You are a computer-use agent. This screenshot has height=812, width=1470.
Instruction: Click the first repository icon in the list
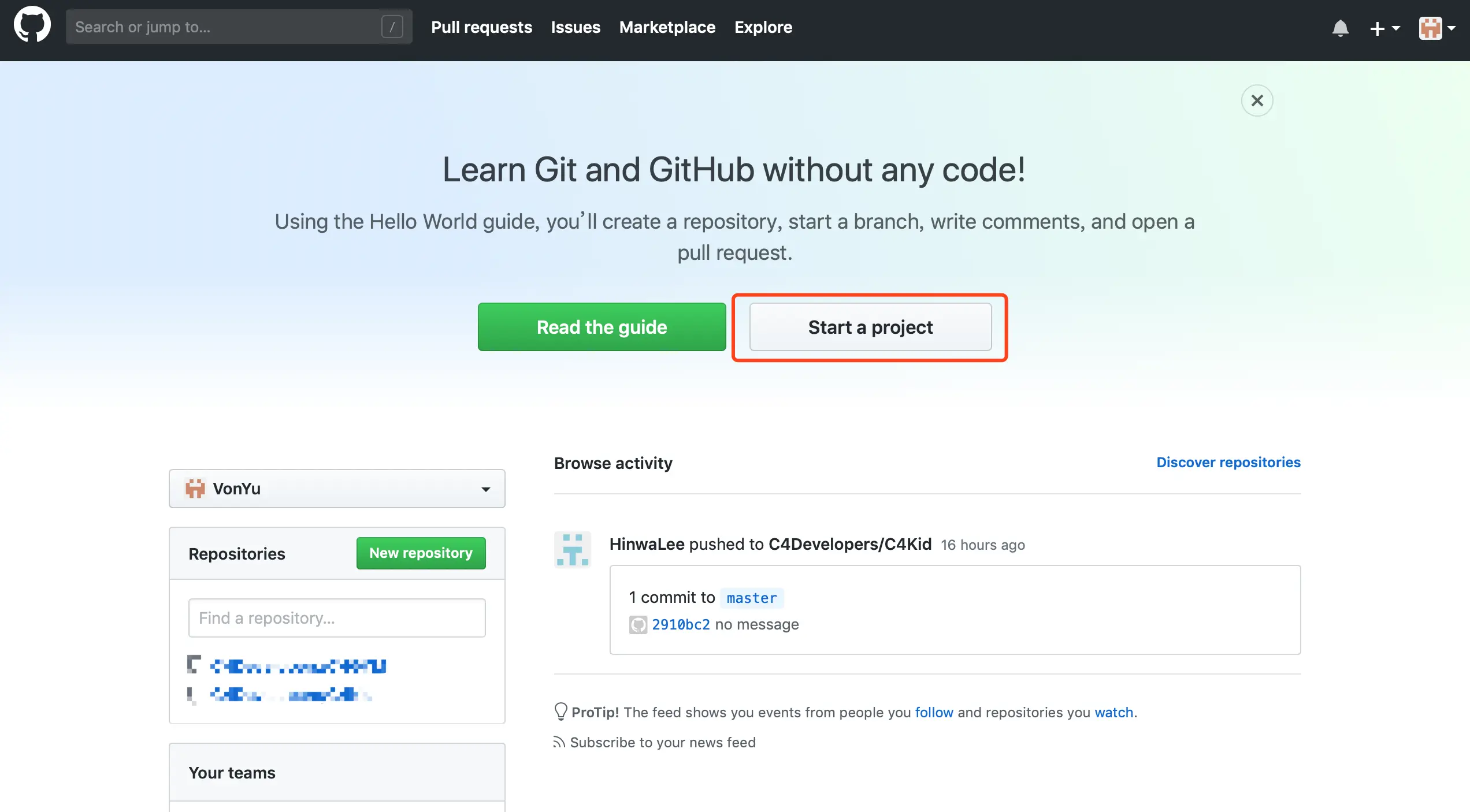(194, 665)
